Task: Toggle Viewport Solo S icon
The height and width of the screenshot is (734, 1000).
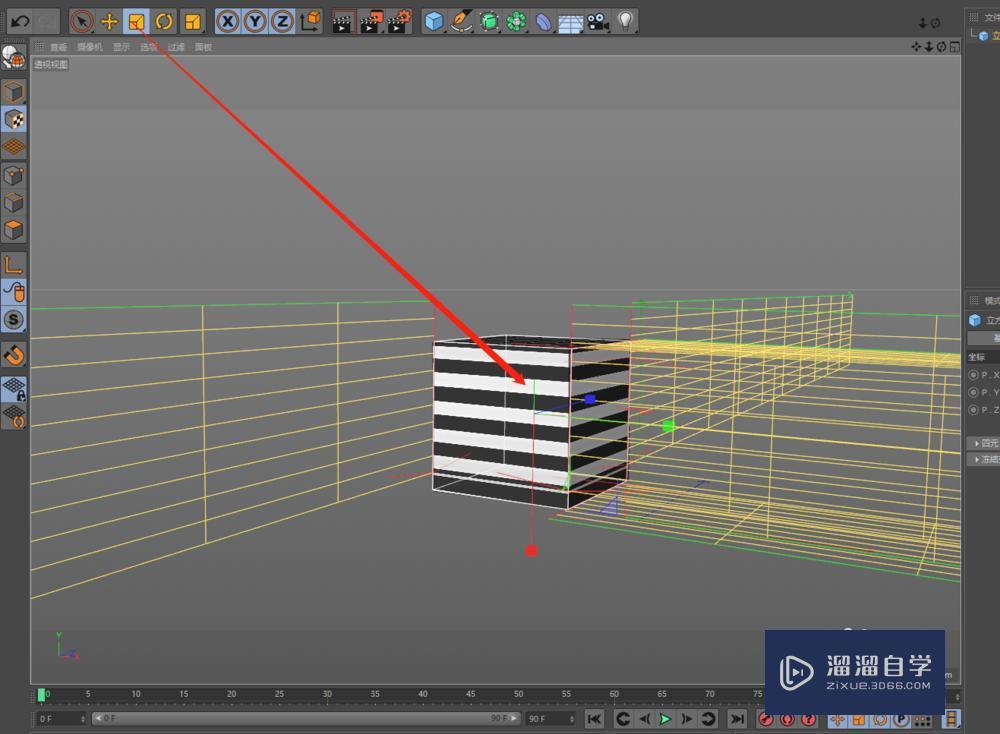Action: 13,319
